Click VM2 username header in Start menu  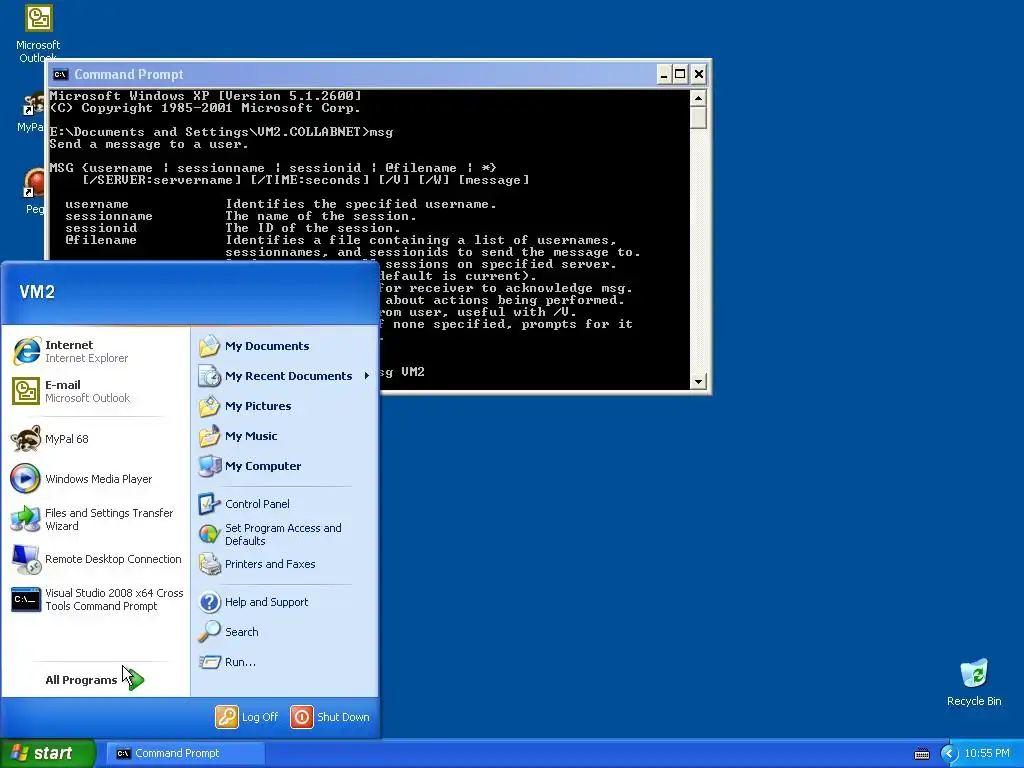point(37,292)
